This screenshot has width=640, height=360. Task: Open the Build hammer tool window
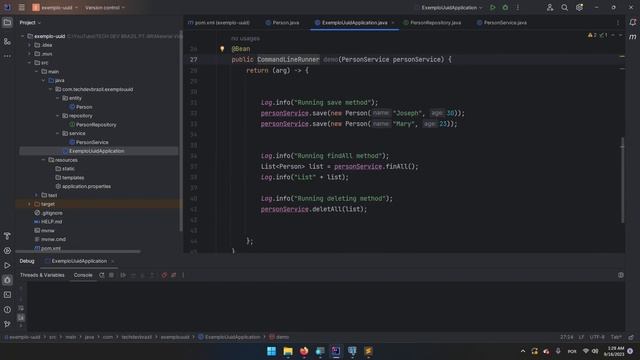(7, 236)
